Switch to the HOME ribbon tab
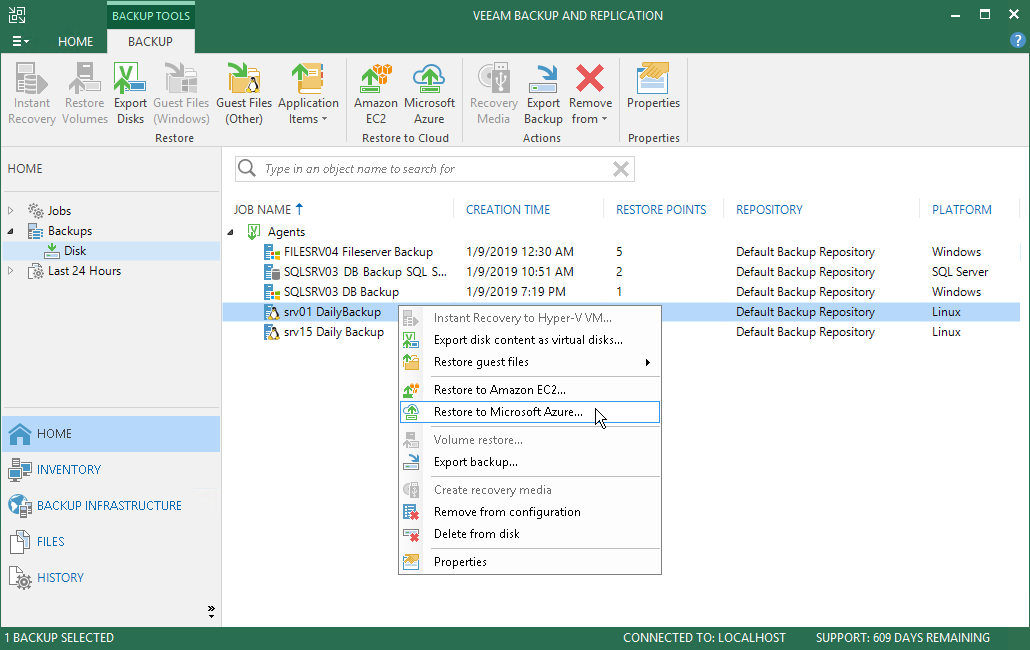 point(76,41)
